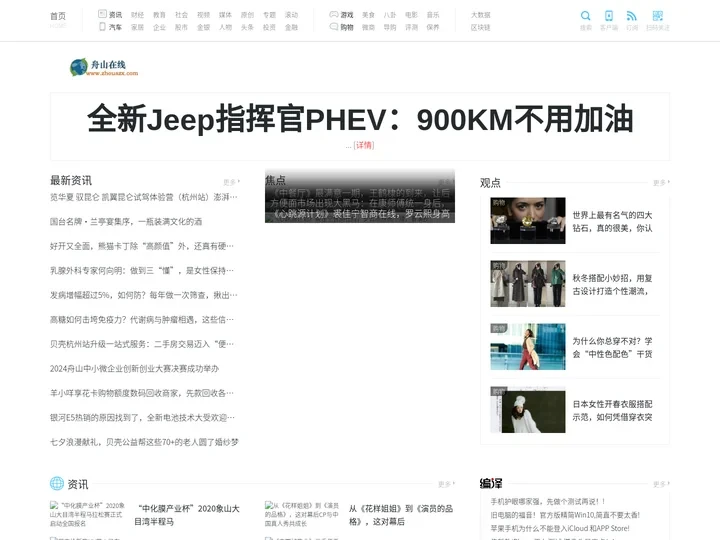Open the 秋冬搭配 coats thumbnail
The image size is (720, 540).
tap(528, 283)
